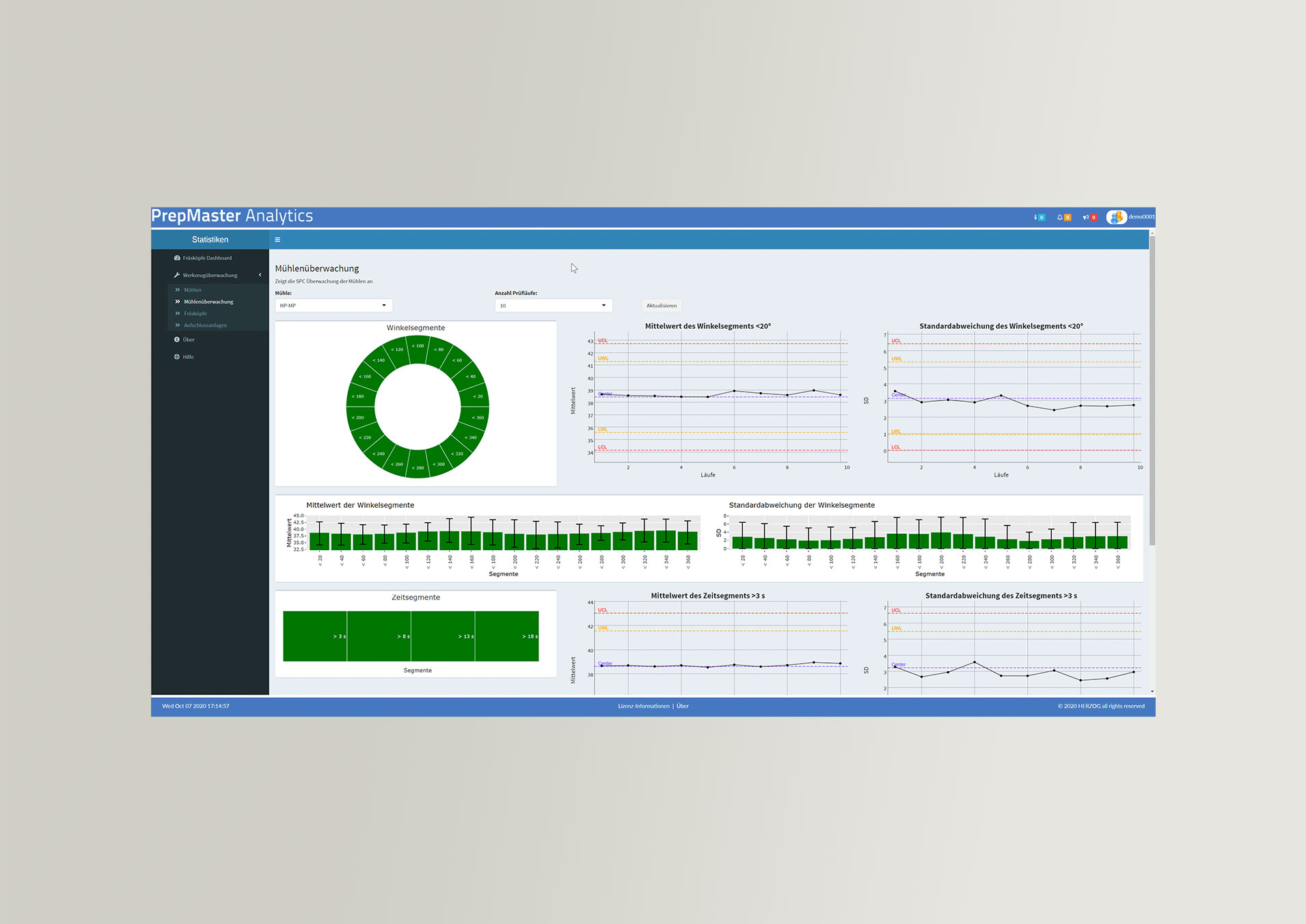Open the Fräsköpfe submenu item
The width and height of the screenshot is (1306, 924).
[195, 314]
